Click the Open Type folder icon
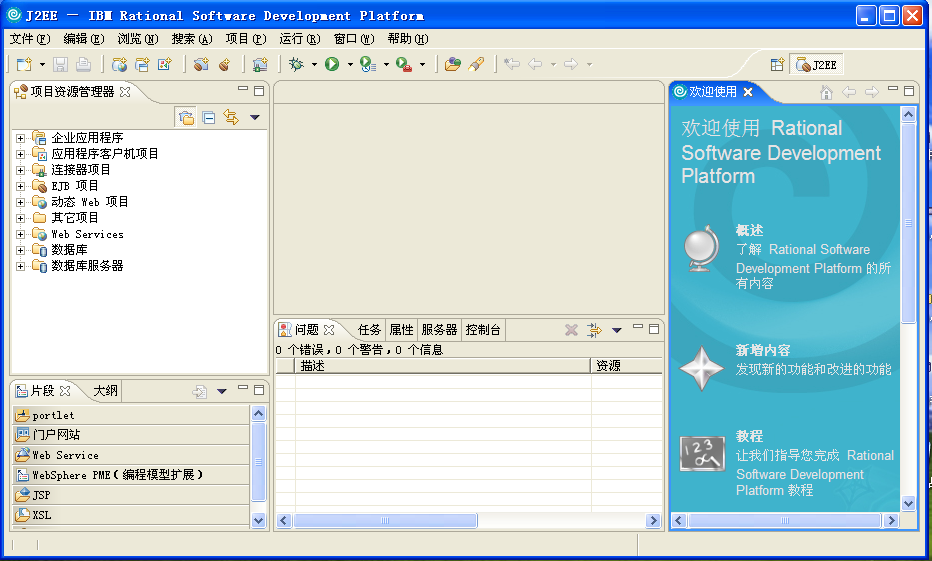Image resolution: width=932 pixels, height=561 pixels. [453, 64]
